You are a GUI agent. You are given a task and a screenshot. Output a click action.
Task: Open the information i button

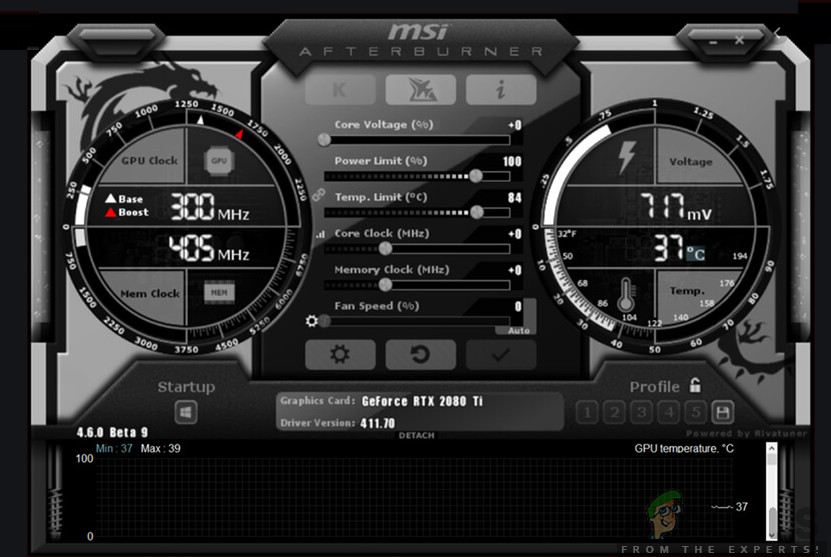click(x=501, y=89)
